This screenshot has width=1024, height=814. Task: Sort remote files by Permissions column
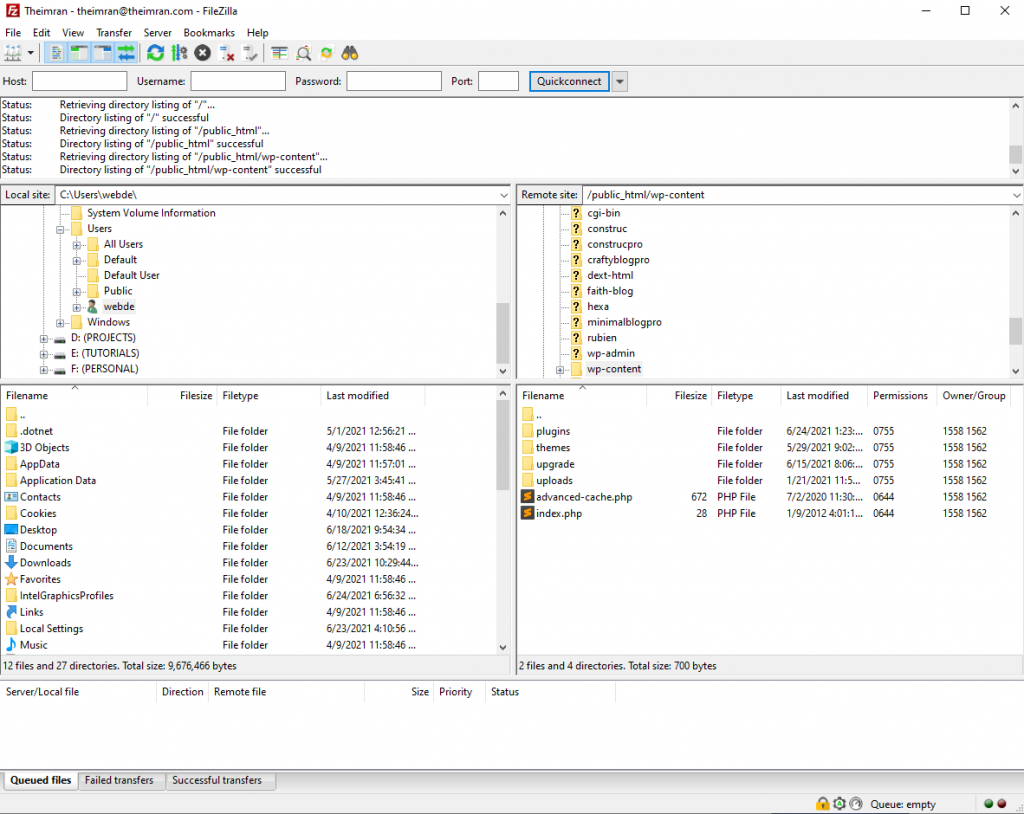(x=900, y=396)
